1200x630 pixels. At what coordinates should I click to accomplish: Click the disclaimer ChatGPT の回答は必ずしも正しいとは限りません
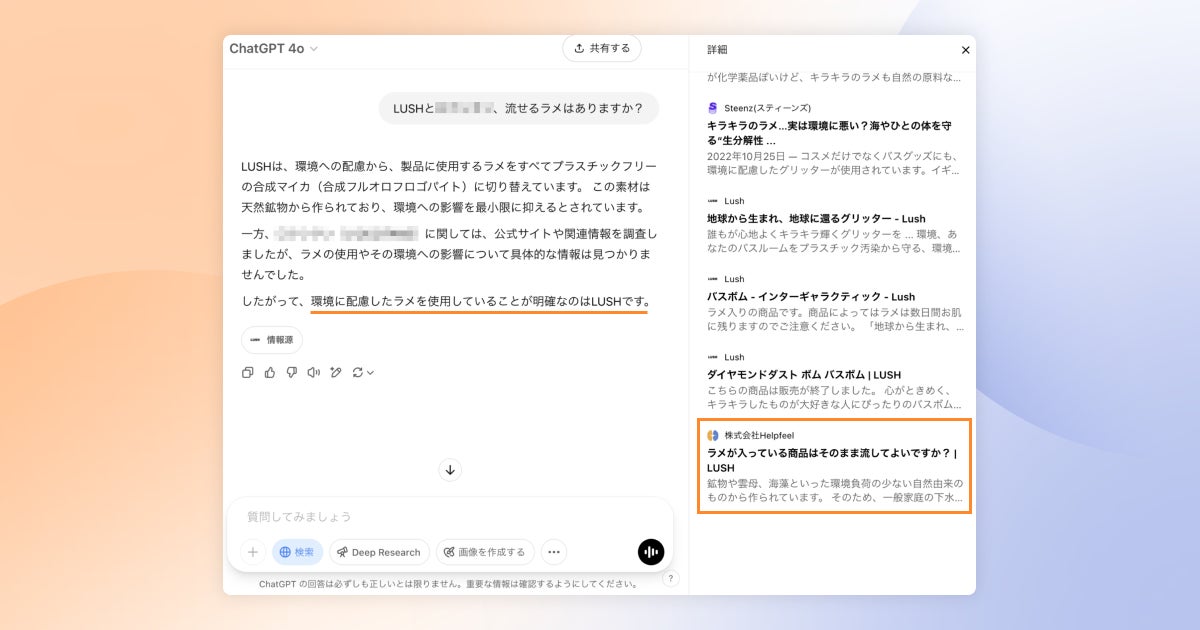click(x=448, y=583)
